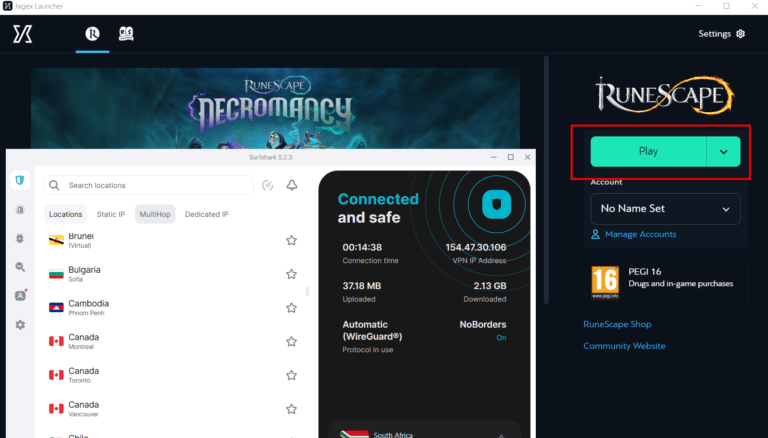The image size is (768, 438).
Task: Open the RuneScape Shop link
Action: click(x=617, y=324)
